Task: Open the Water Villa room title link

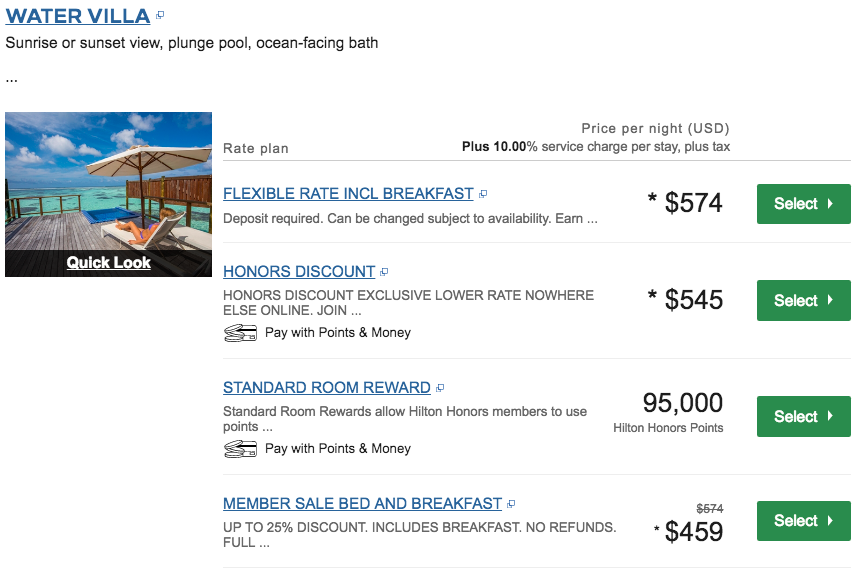Action: point(78,16)
